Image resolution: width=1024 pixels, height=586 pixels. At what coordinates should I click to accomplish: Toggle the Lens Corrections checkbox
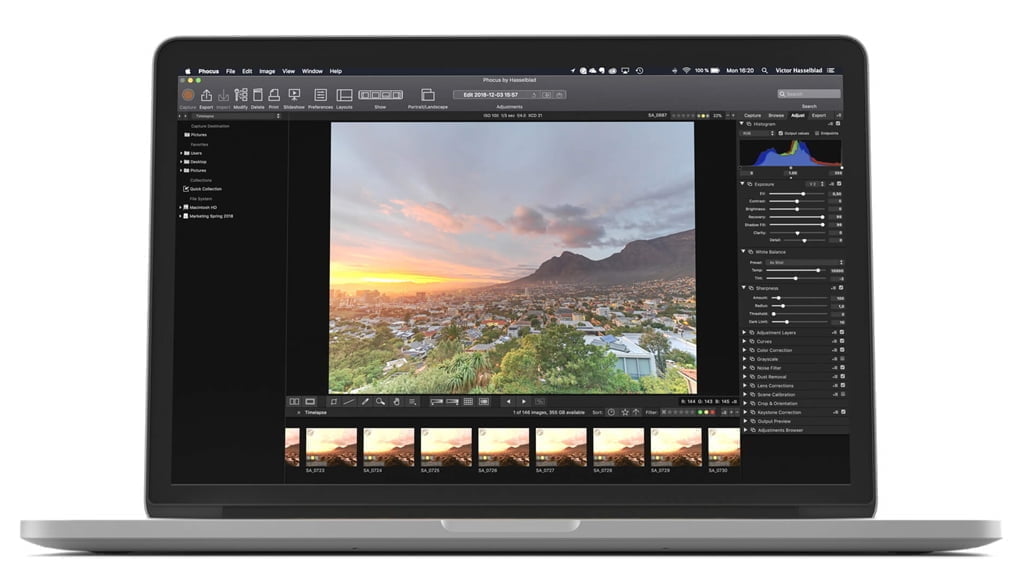point(842,385)
